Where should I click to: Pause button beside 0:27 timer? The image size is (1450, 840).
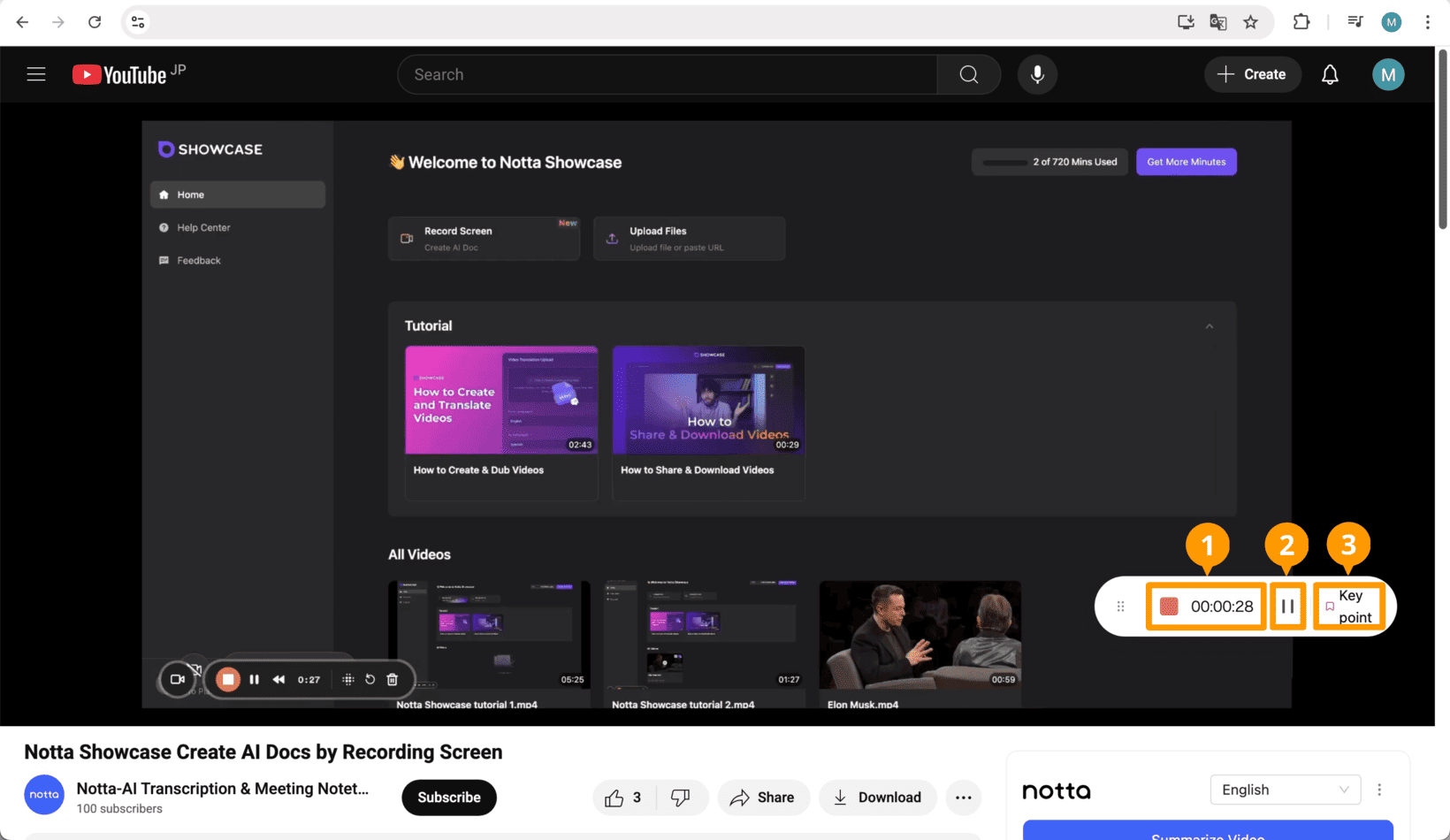pos(255,679)
